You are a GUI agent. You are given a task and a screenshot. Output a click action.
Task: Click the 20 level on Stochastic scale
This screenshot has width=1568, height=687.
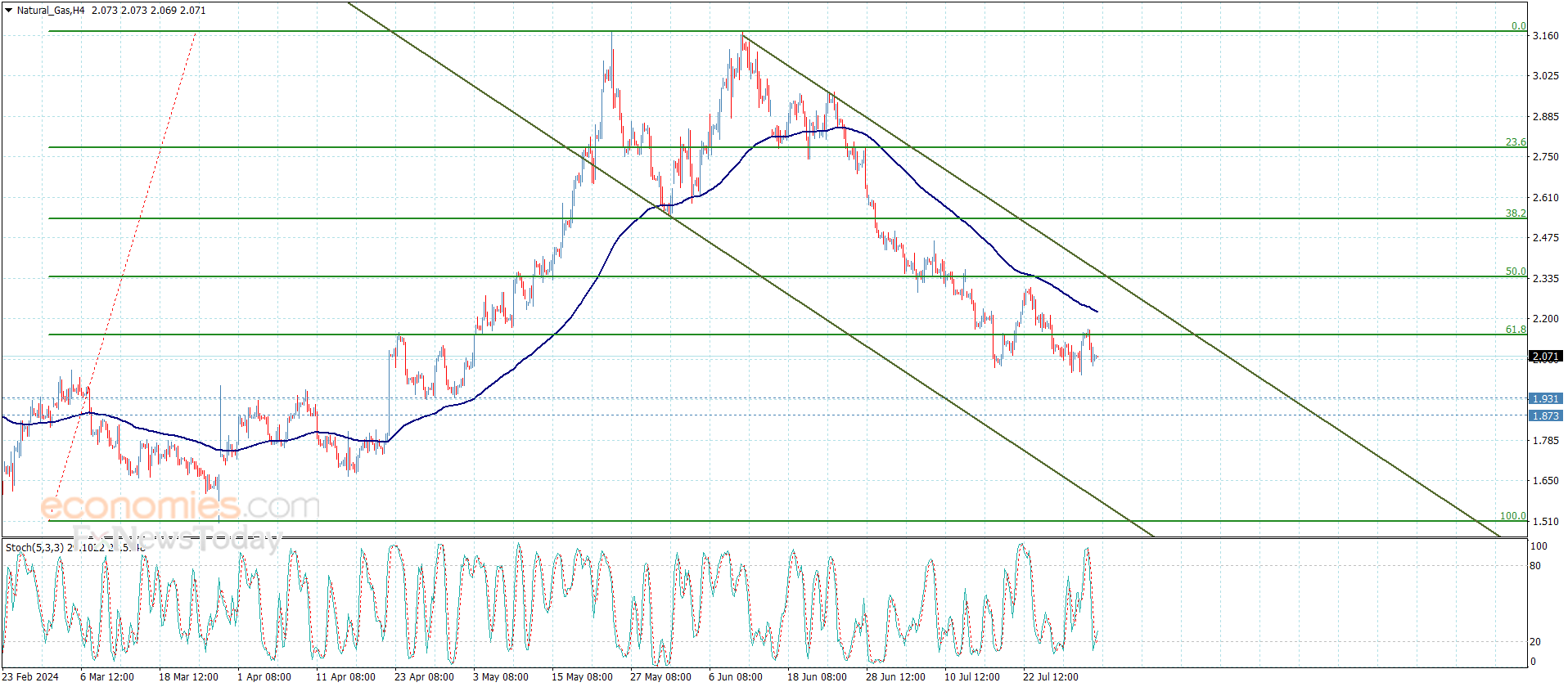tap(1535, 642)
